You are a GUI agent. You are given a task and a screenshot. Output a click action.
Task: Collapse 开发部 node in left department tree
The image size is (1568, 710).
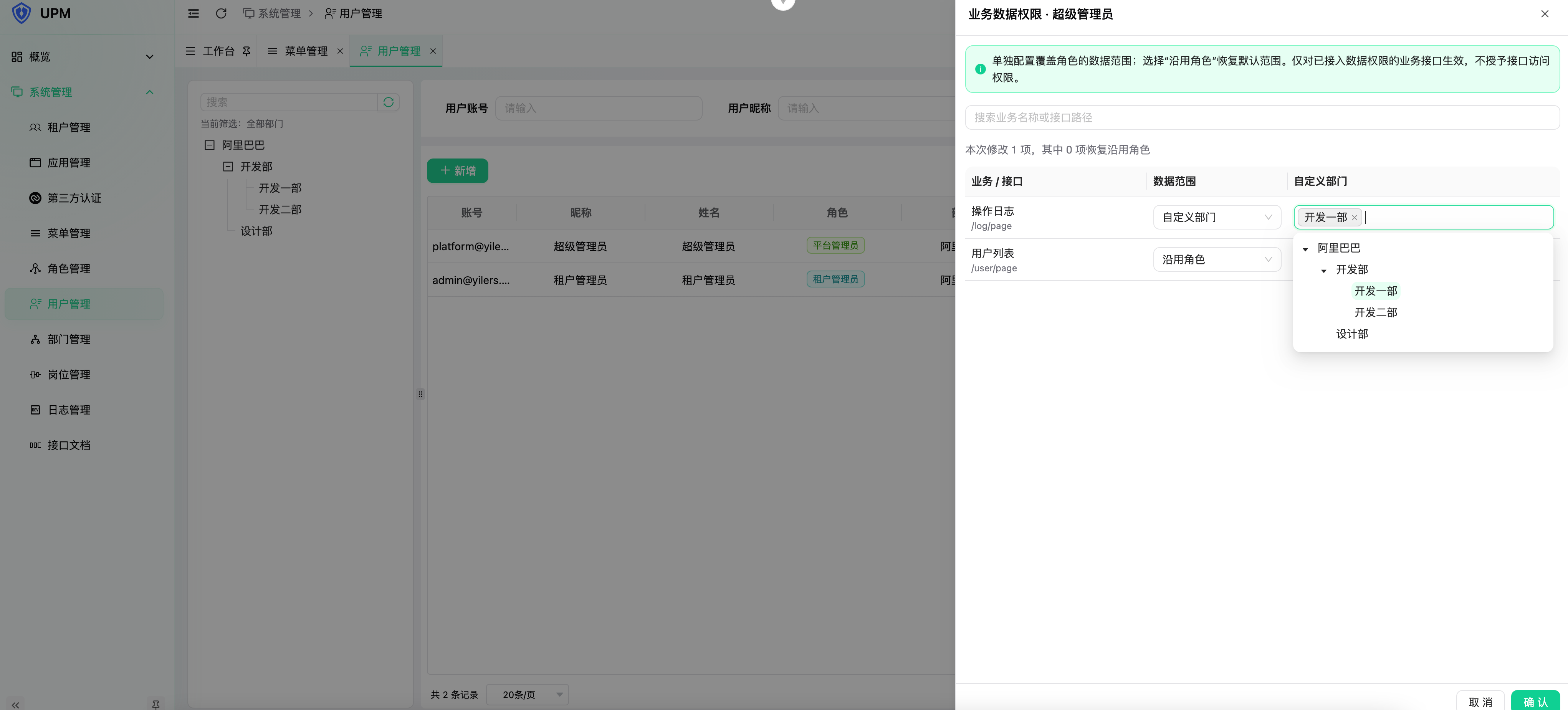pos(228,166)
